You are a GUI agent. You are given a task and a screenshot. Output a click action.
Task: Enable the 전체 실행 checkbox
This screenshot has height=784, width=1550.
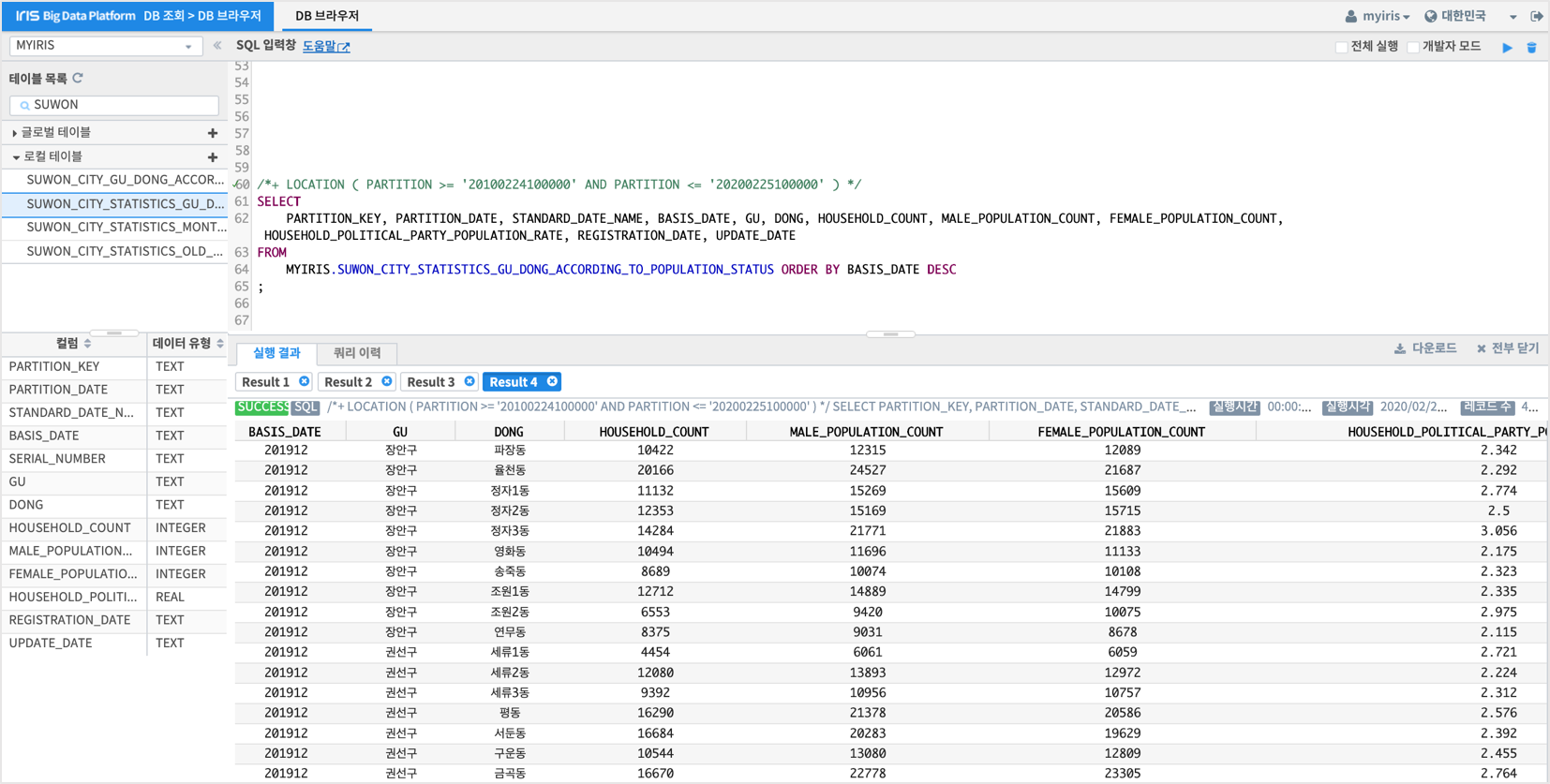1341,47
